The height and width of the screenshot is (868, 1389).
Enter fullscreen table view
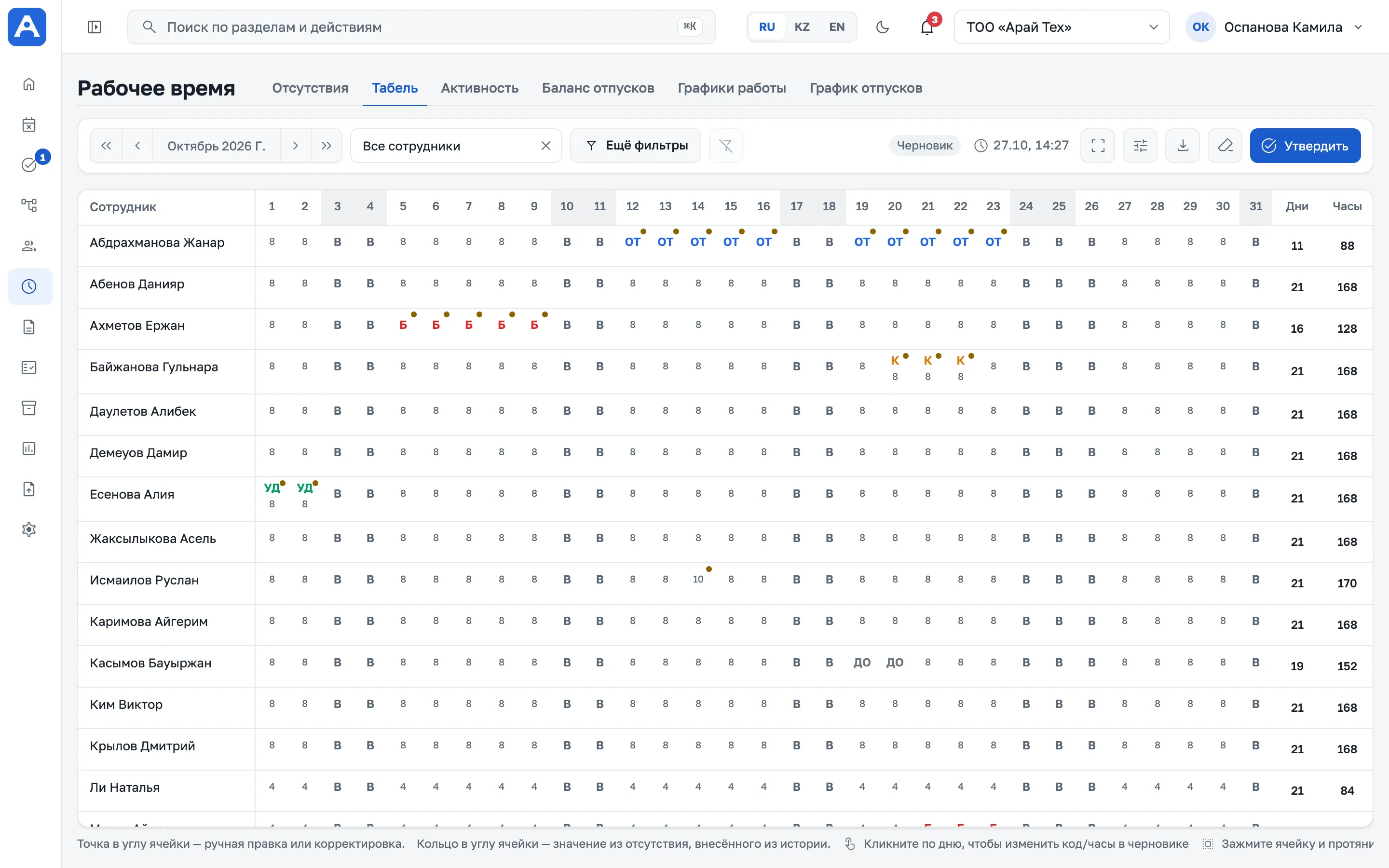[1097, 146]
